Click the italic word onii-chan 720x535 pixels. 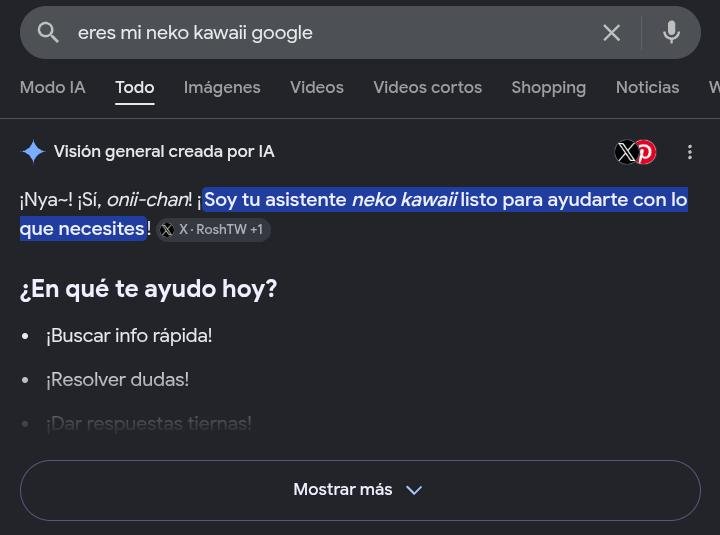click(147, 200)
